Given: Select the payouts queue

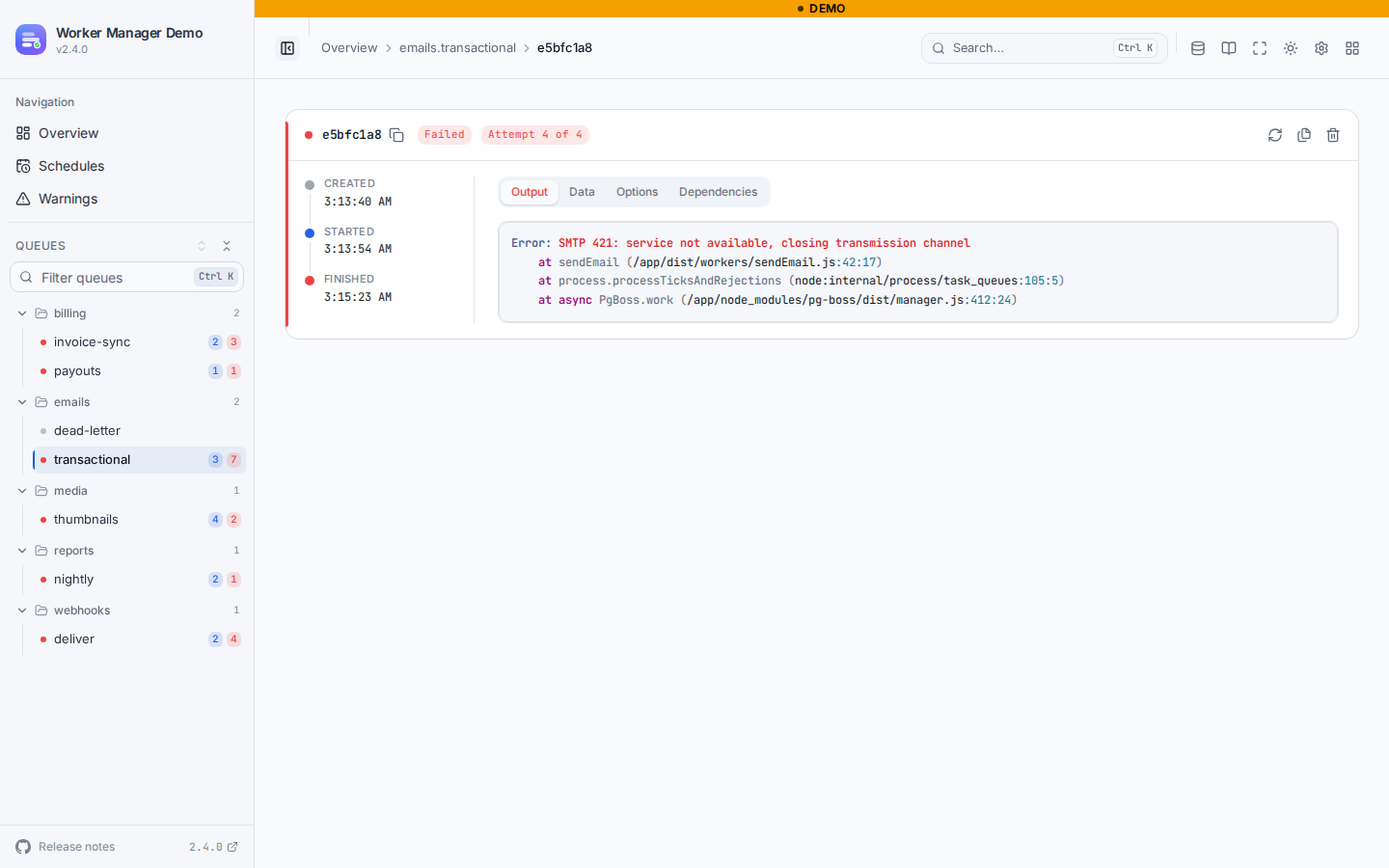Looking at the screenshot, I should pyautogui.click(x=139, y=371).
